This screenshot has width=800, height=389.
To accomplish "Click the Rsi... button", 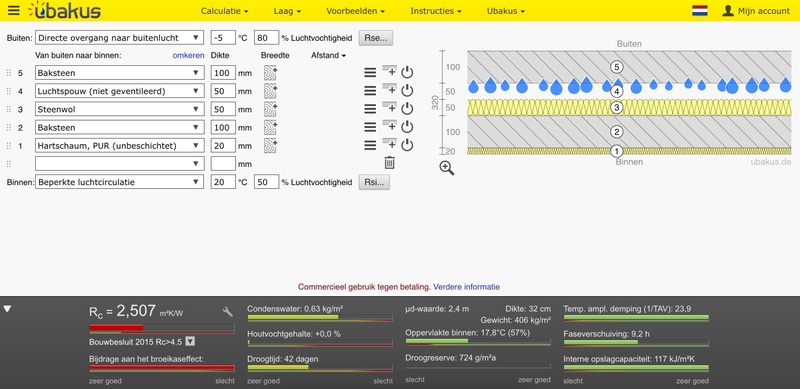I will [374, 182].
